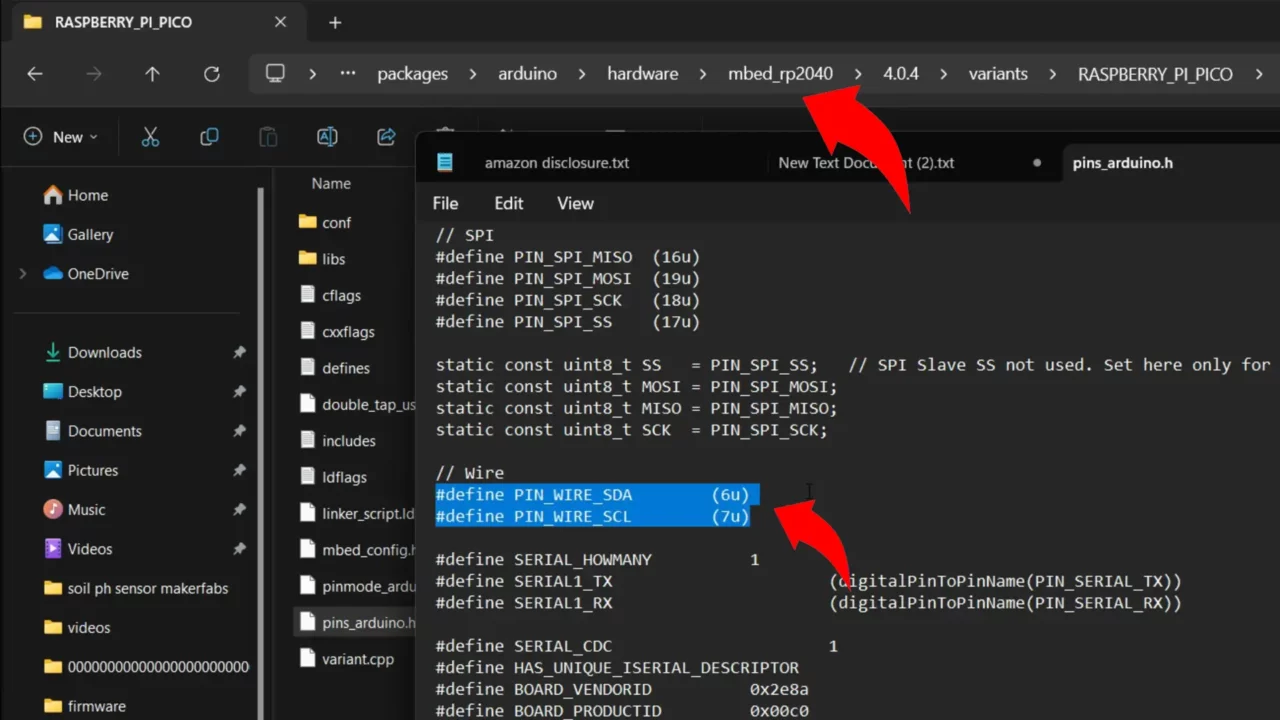Expand chevron after 4.0.4 breadcrumb
This screenshot has height=720, width=1280.
[944, 74]
